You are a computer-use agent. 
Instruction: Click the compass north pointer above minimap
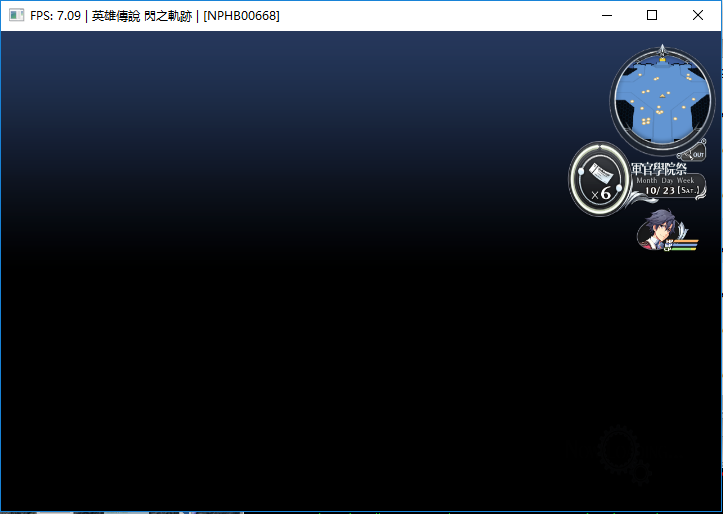[663, 50]
